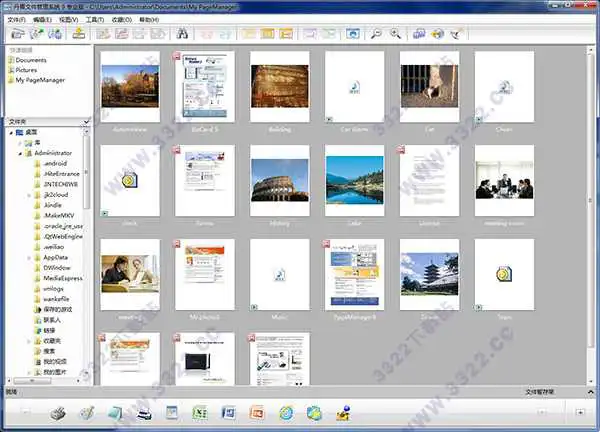The image size is (600, 432).
Task: Send to Excel using bottom bar icon
Action: pos(200,413)
